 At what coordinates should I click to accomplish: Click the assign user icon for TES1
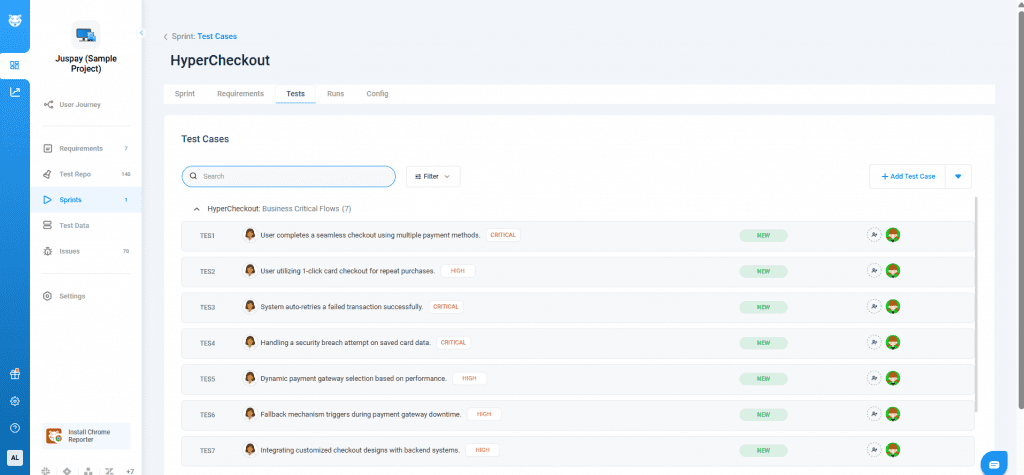click(x=874, y=235)
